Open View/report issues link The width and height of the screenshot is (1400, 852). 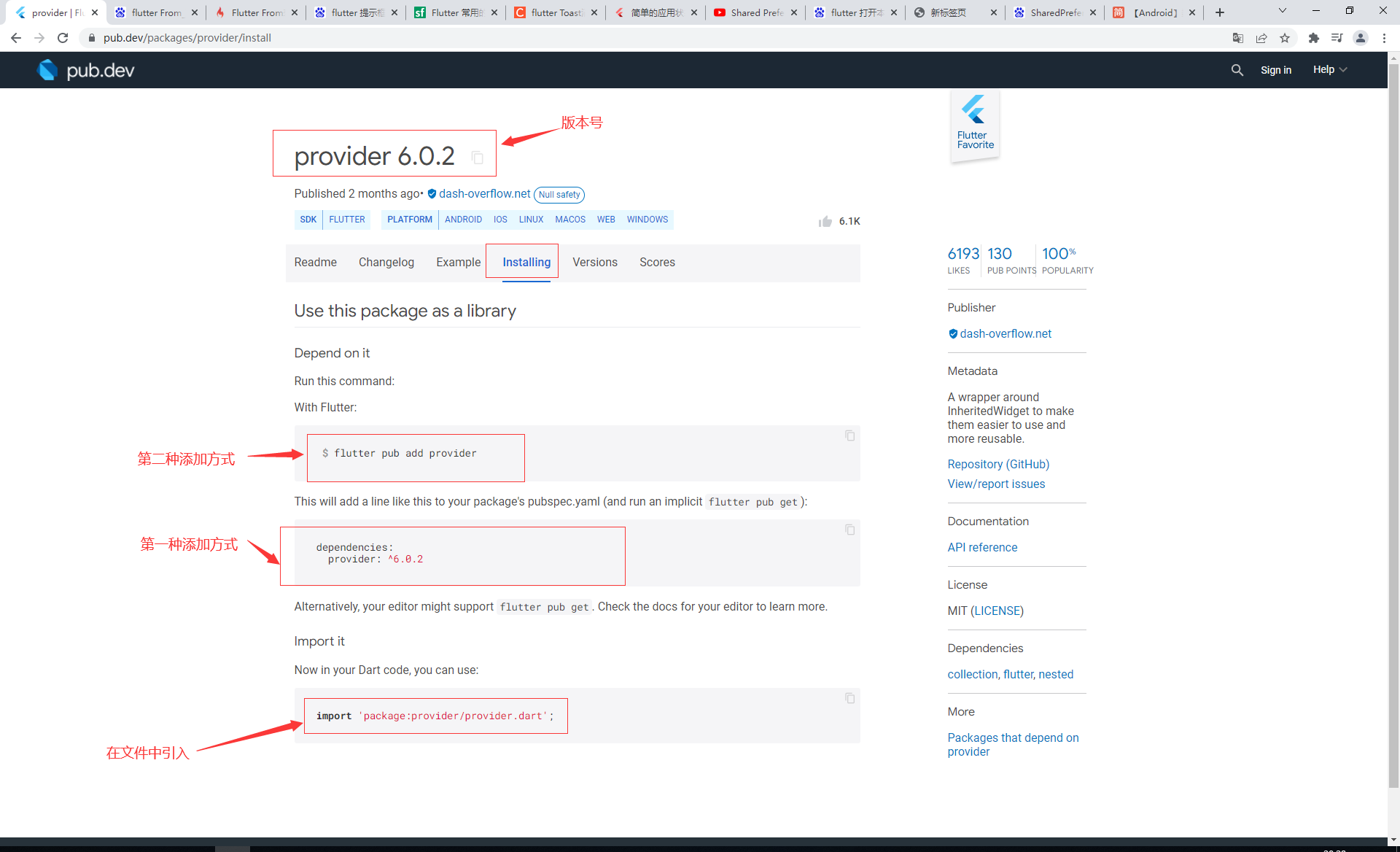tap(996, 484)
